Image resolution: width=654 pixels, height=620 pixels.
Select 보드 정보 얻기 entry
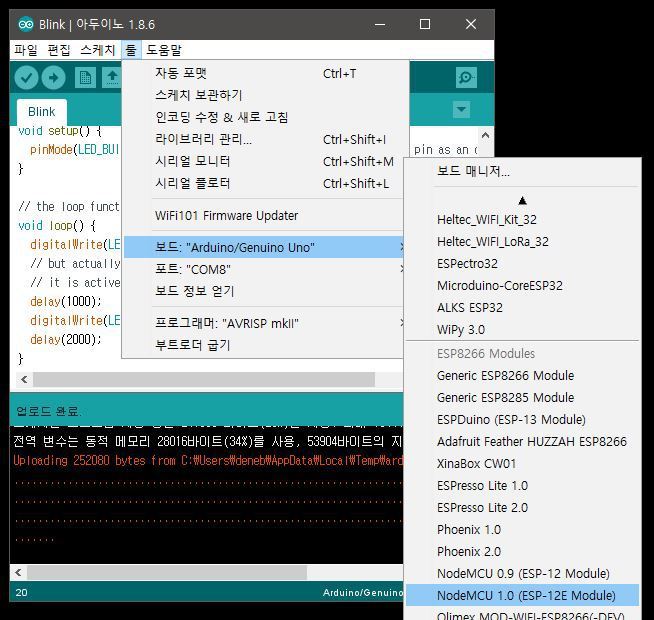tap(264, 291)
